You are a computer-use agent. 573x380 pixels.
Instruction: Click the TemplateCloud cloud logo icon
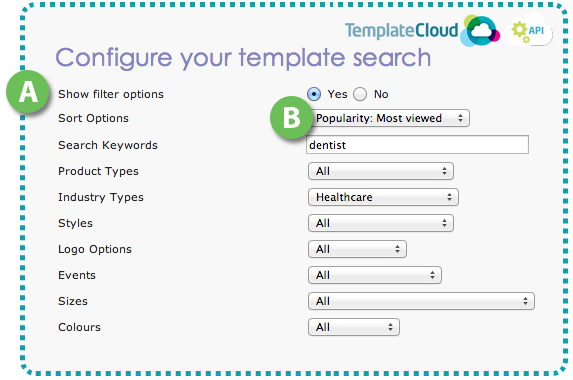click(x=480, y=31)
